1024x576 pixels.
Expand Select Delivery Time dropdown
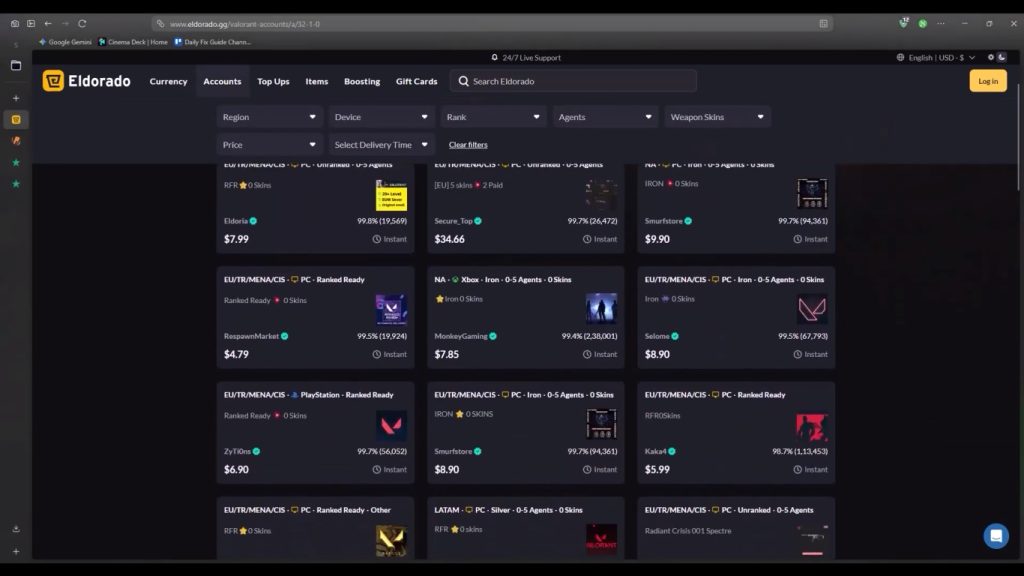coord(381,144)
